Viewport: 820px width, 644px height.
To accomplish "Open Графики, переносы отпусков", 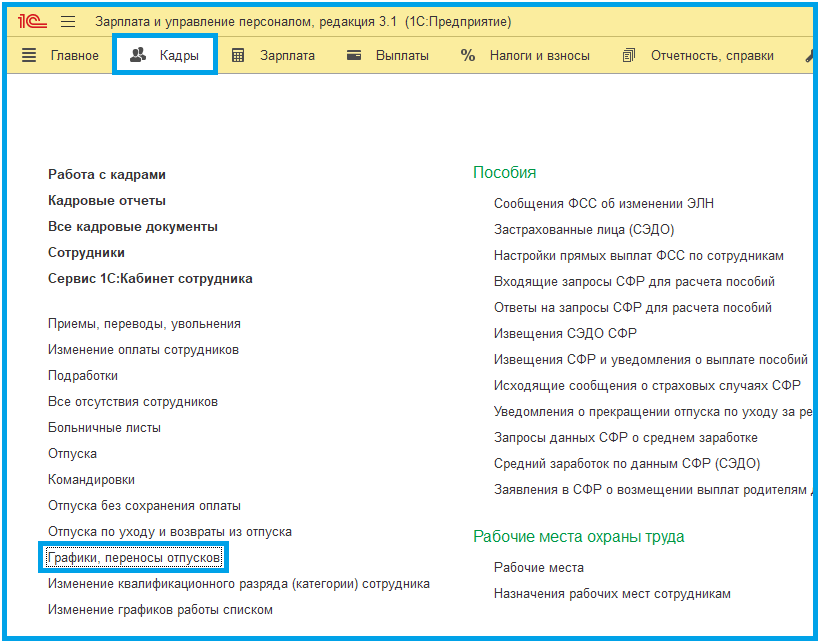I will pyautogui.click(x=134, y=556).
